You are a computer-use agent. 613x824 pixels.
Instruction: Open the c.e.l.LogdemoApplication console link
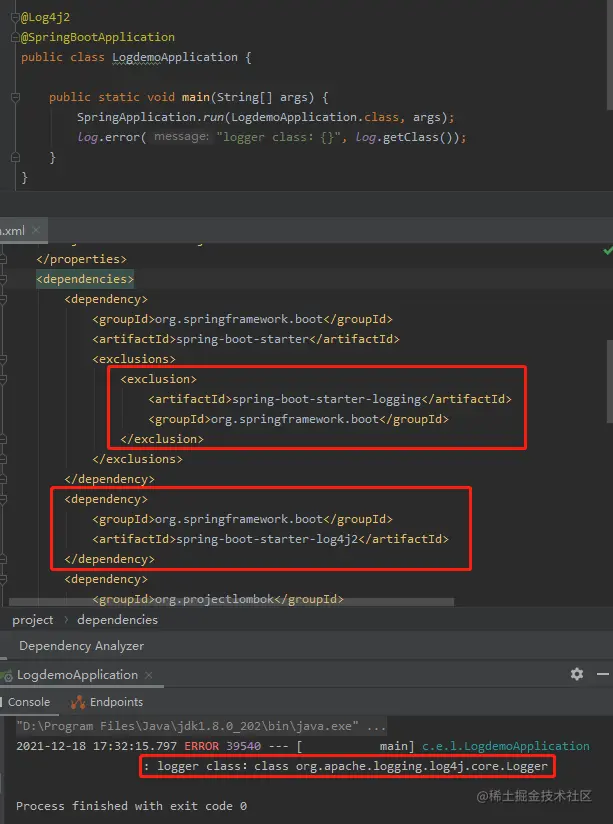point(506,746)
